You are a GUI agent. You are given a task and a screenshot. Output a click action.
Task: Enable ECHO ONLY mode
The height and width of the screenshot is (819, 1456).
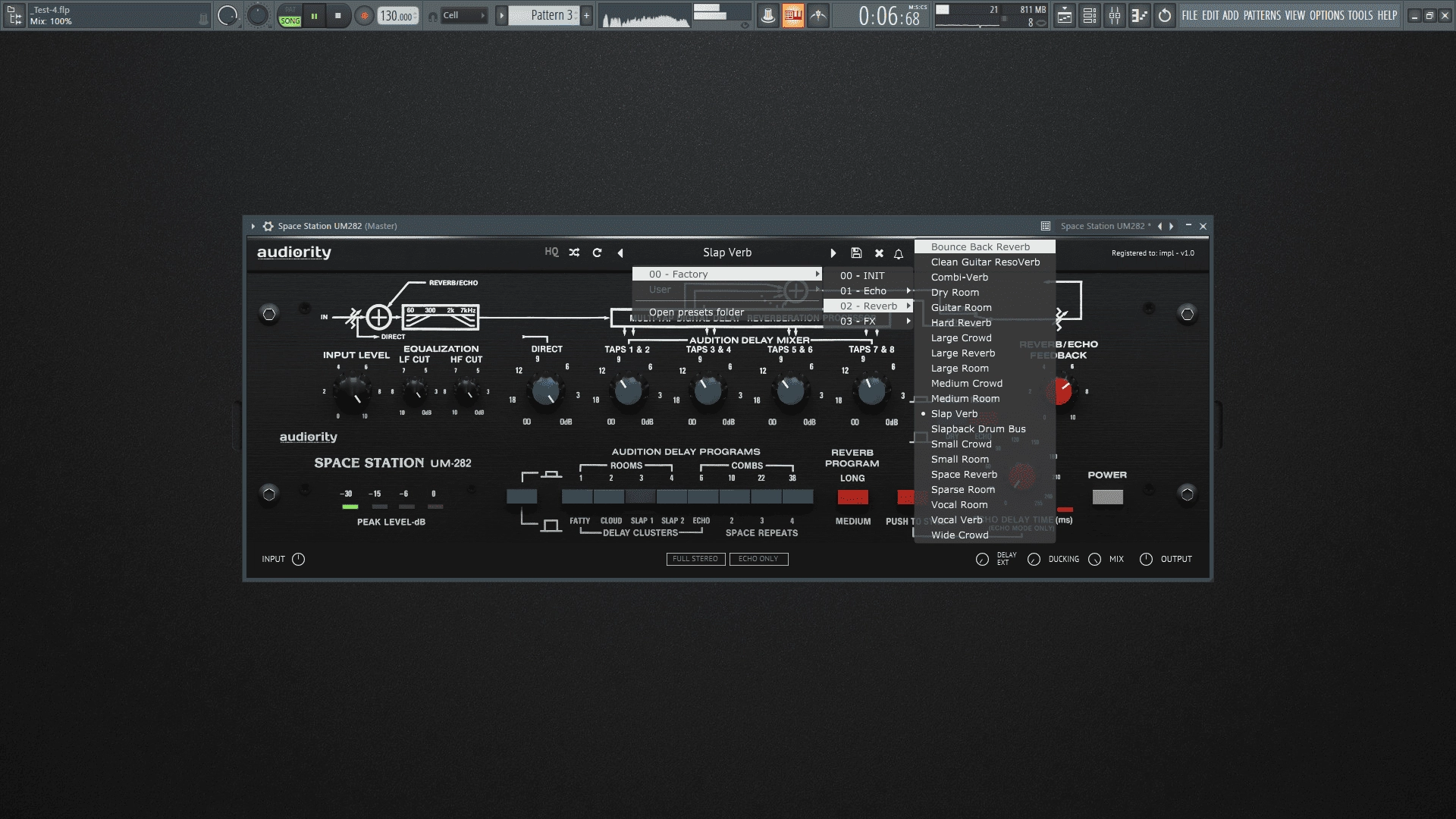click(758, 559)
